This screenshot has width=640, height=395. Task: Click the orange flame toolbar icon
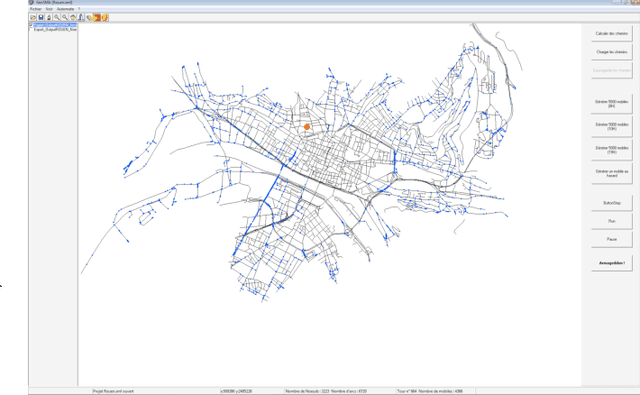[x=105, y=17]
